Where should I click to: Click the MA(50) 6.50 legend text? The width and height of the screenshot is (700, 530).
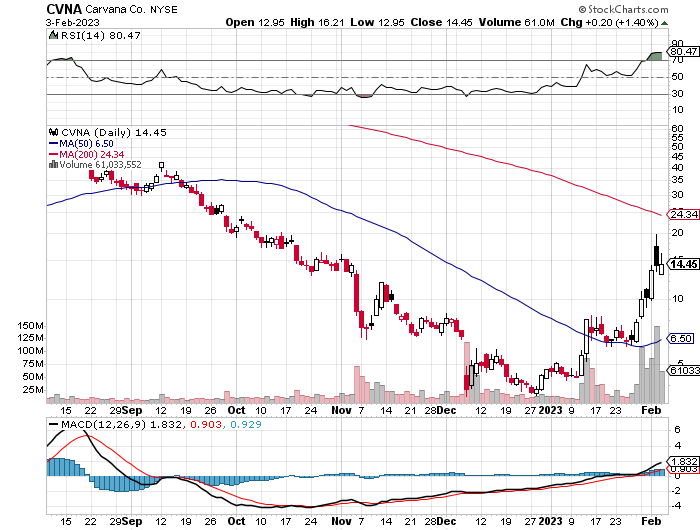86,144
